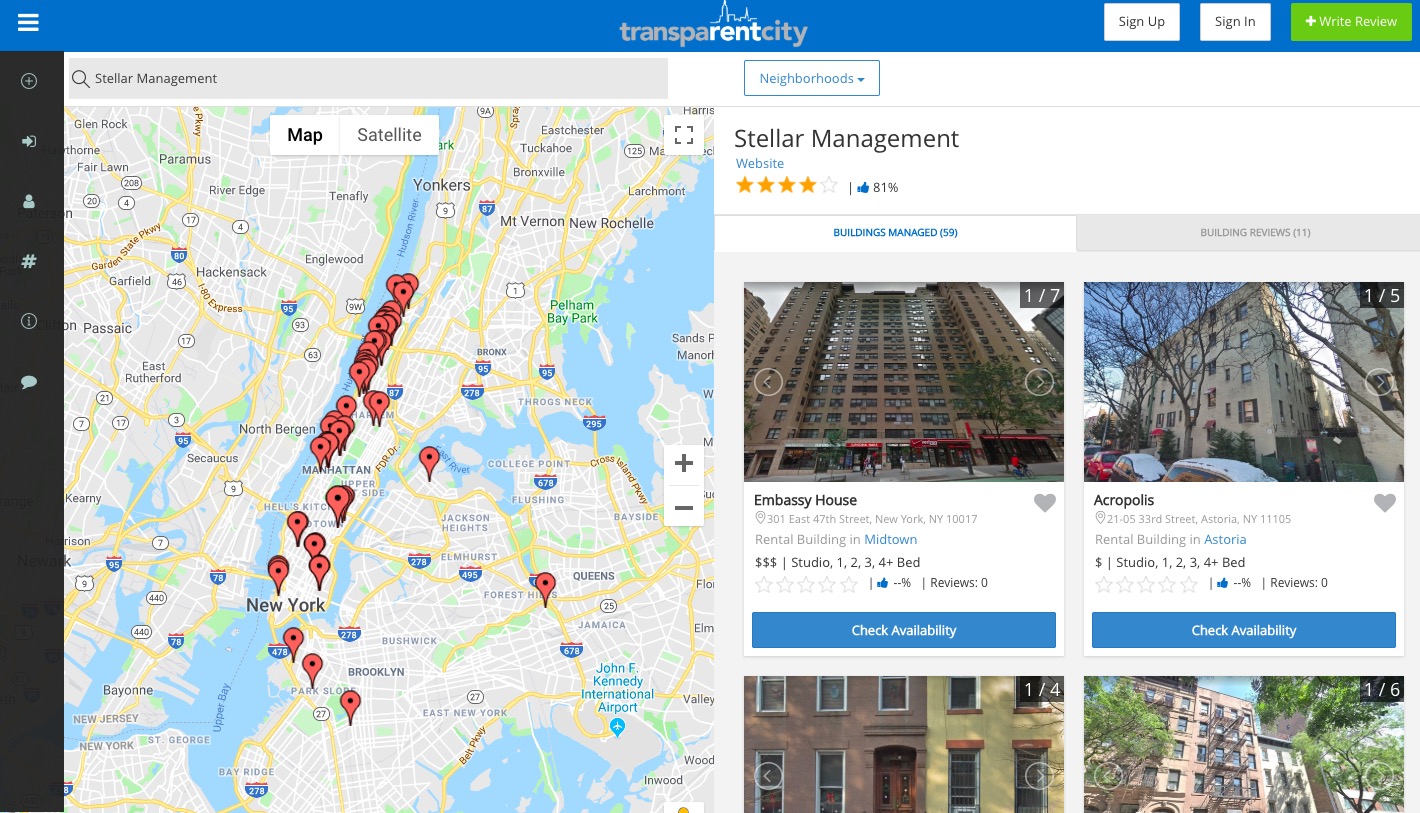
Task: Click the empty star rating on Acropolis
Action: [x=1146, y=584]
